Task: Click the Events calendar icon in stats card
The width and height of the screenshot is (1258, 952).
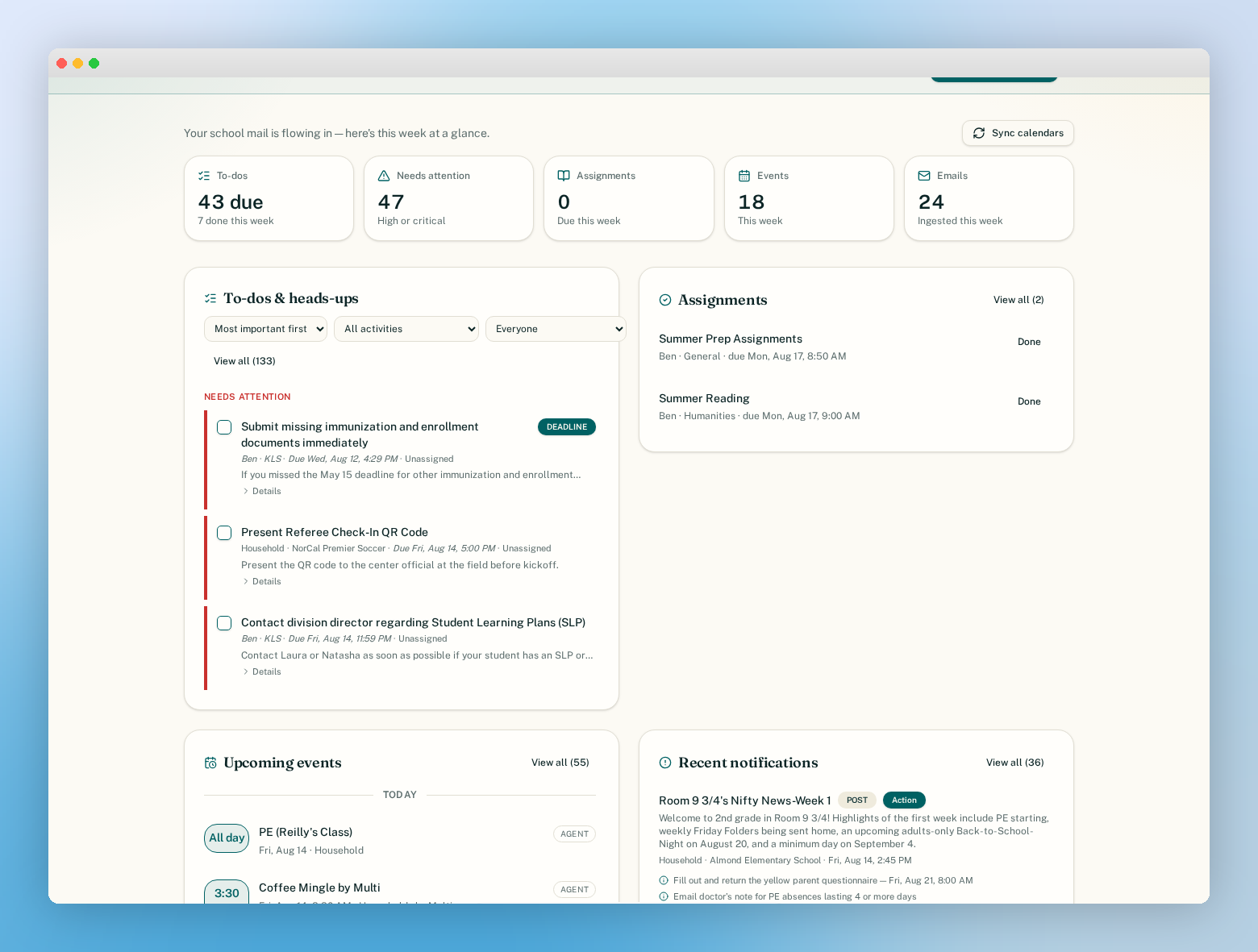Action: (x=744, y=176)
